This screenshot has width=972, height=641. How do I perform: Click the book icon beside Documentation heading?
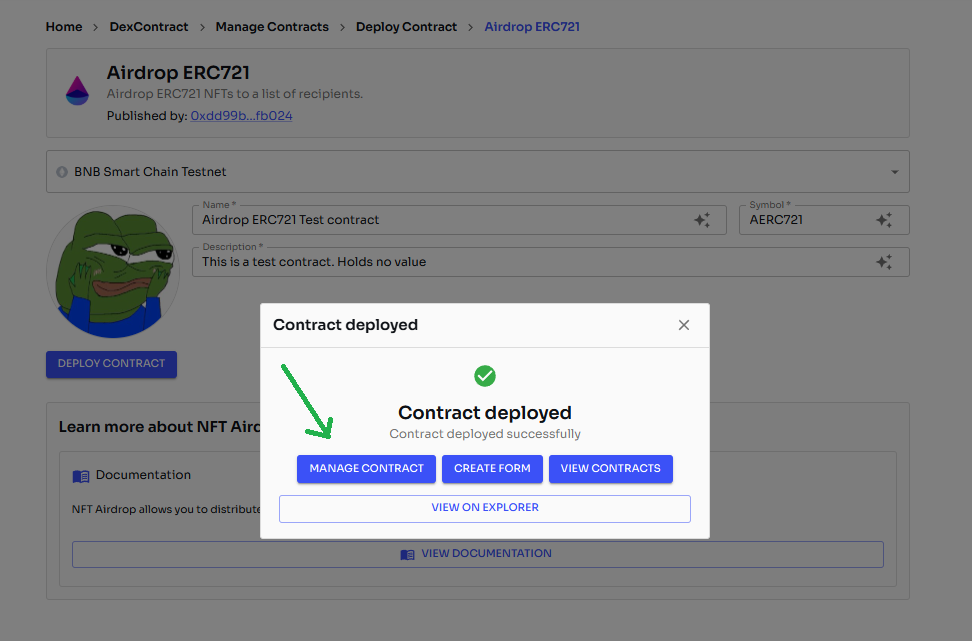(81, 476)
